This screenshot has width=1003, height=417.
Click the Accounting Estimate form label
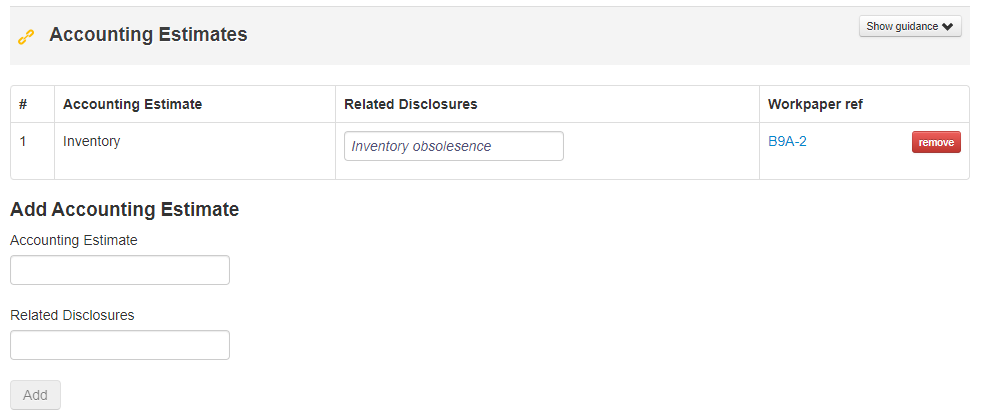tap(74, 240)
